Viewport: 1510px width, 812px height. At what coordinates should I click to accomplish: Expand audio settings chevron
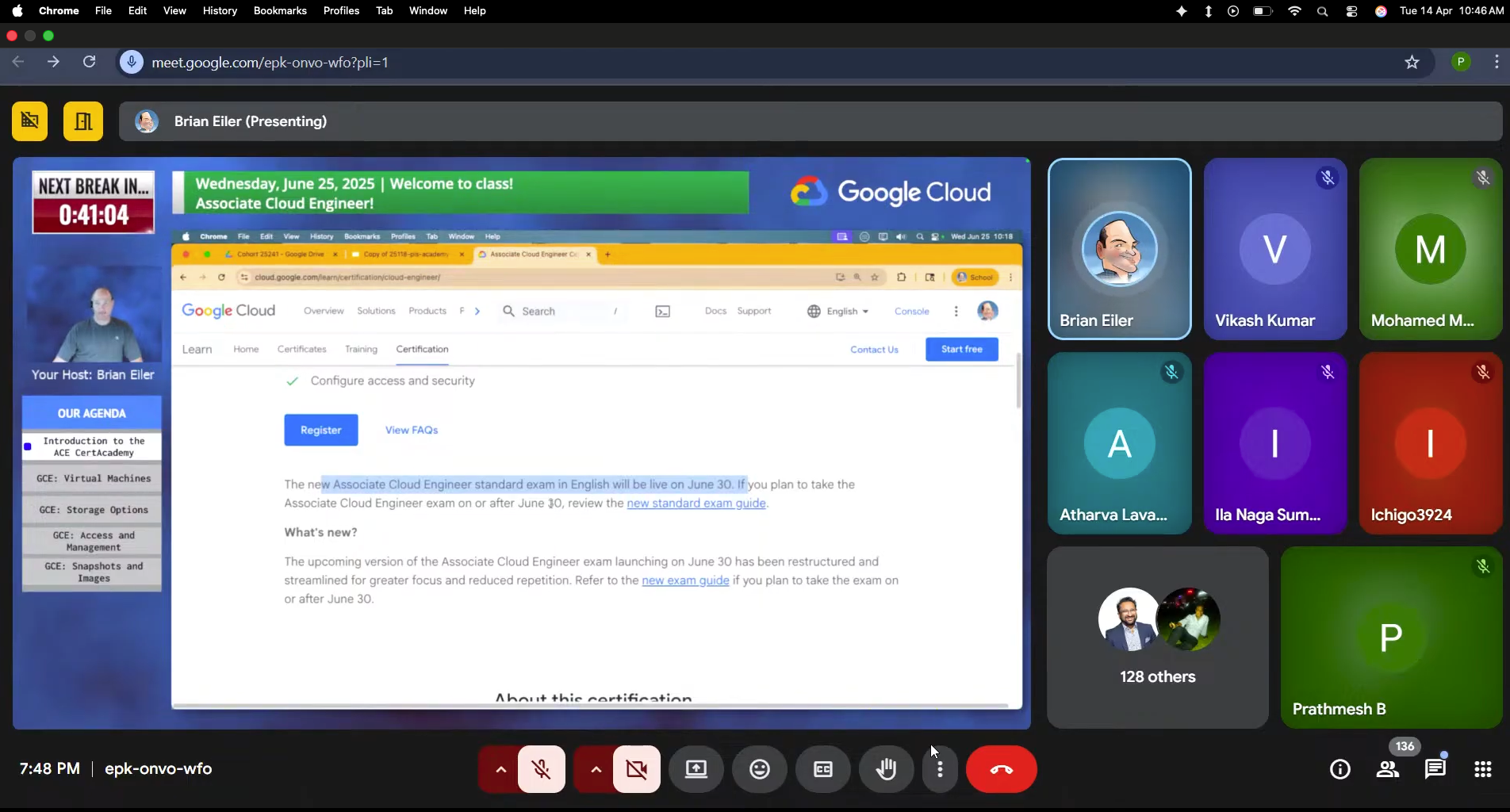pos(500,769)
